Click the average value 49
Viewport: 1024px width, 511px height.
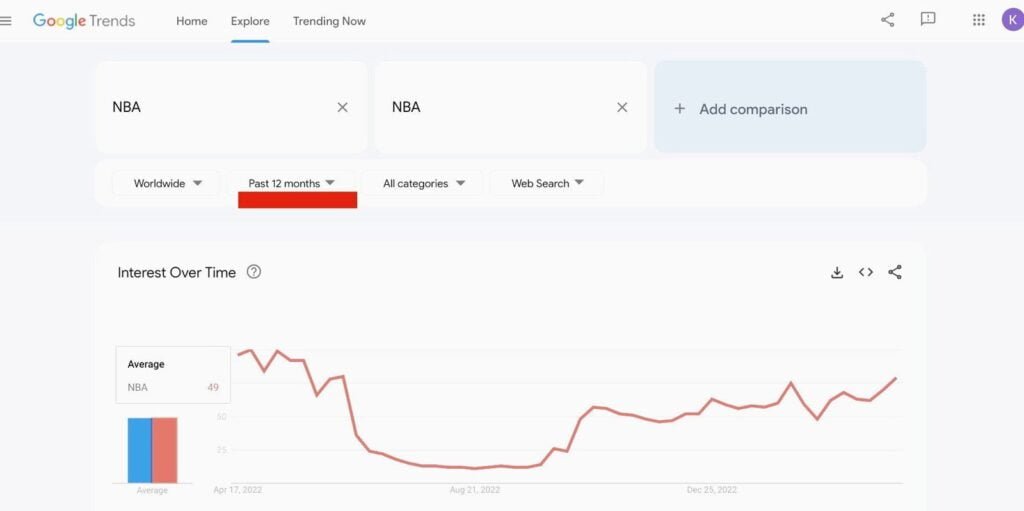(x=213, y=387)
